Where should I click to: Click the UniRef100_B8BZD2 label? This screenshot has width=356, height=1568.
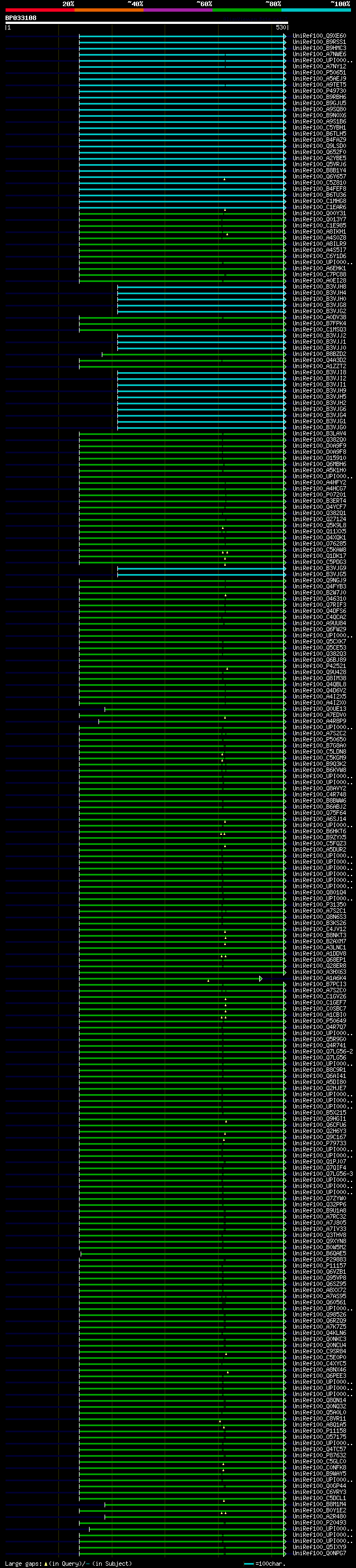[x=319, y=354]
